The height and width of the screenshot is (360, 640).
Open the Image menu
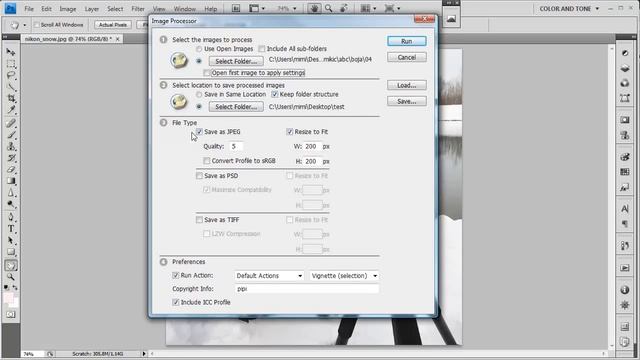coord(68,9)
